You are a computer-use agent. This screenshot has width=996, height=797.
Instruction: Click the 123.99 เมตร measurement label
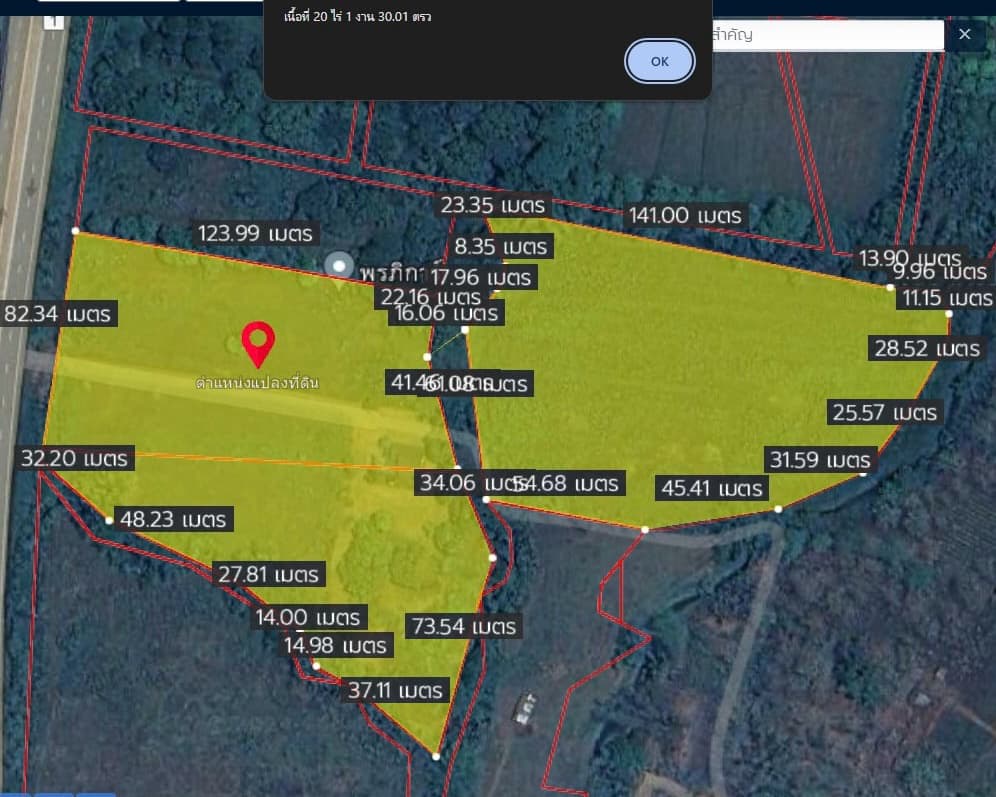click(x=256, y=234)
